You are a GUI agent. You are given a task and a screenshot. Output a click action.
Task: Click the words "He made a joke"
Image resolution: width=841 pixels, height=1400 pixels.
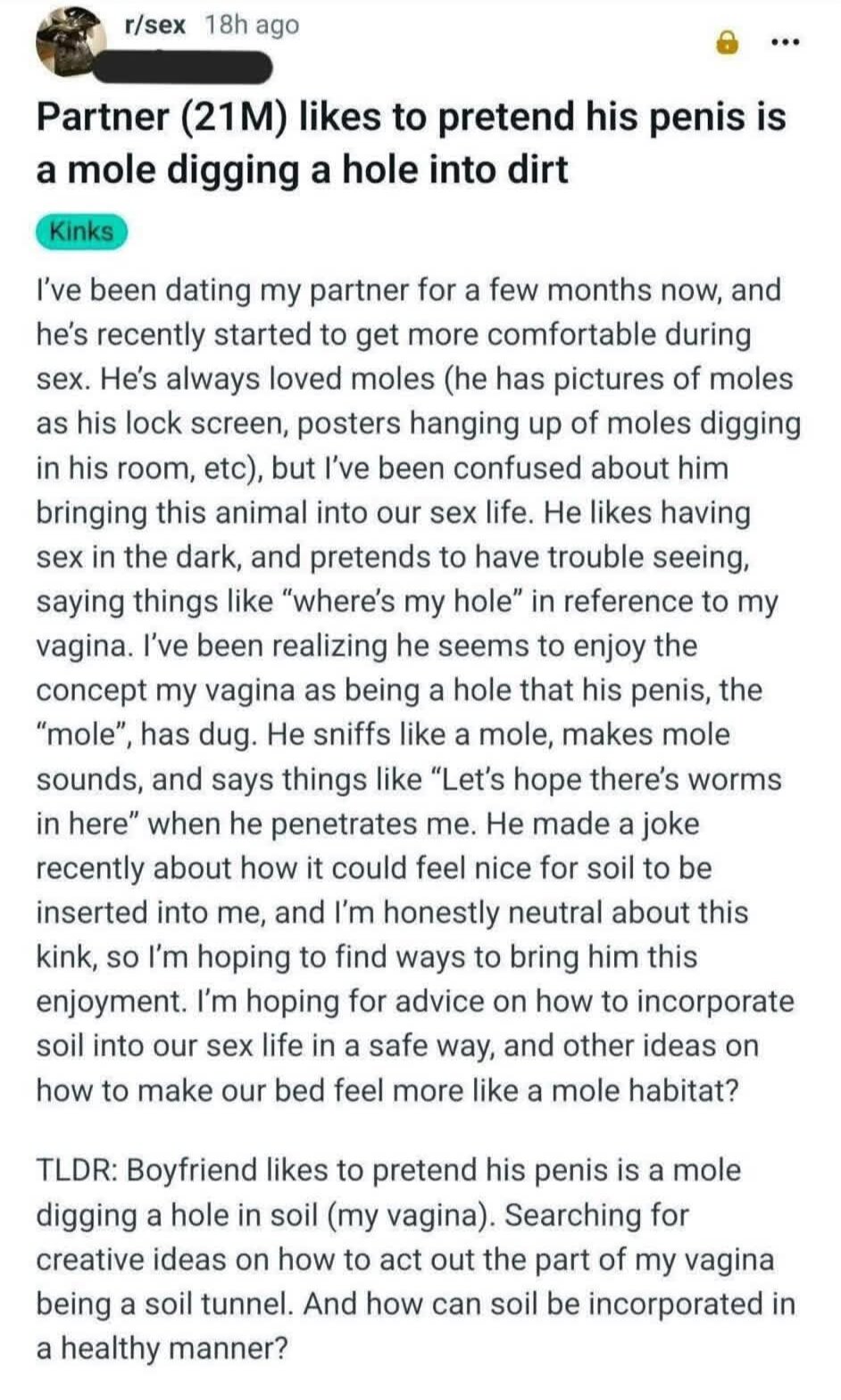click(x=592, y=824)
